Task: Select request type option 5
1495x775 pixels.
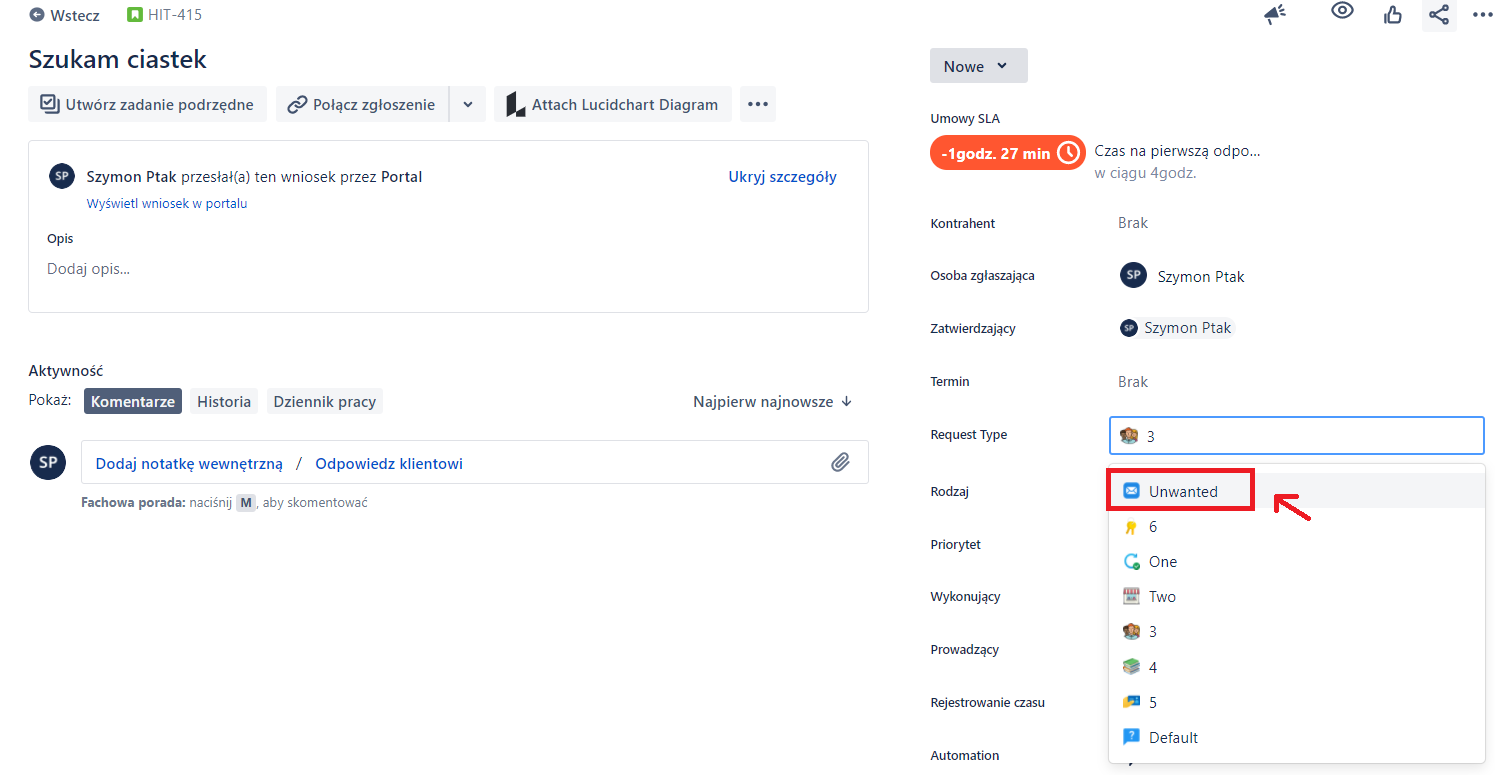Action: pyautogui.click(x=1297, y=702)
